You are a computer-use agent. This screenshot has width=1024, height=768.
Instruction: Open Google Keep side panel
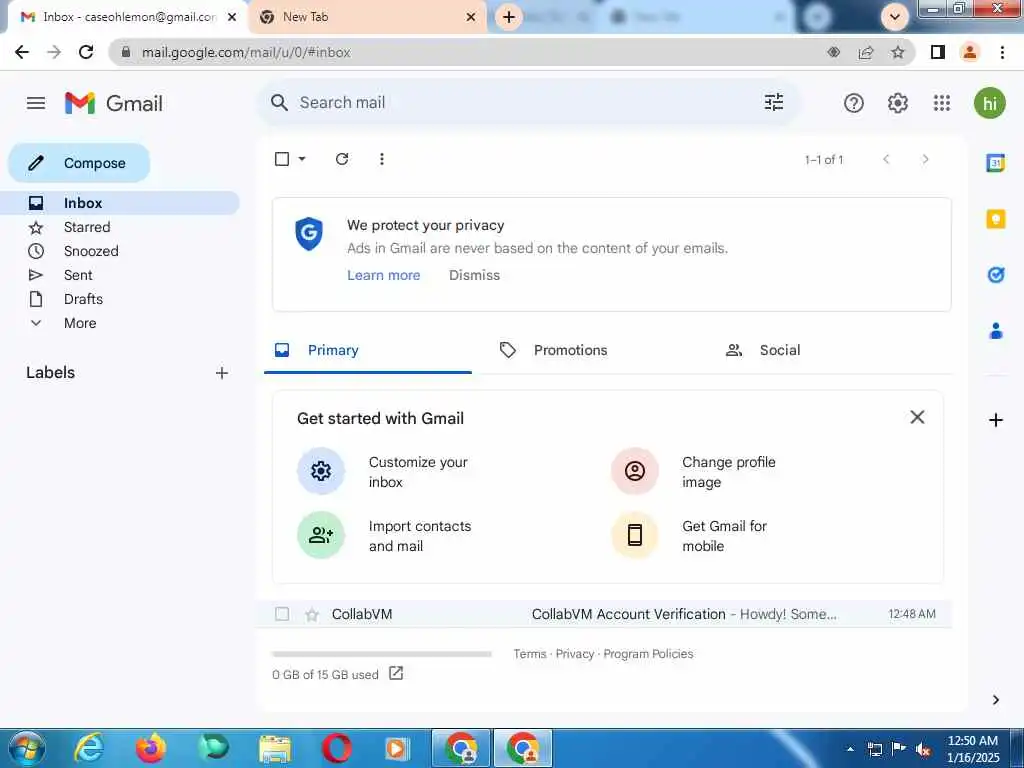[x=995, y=219]
